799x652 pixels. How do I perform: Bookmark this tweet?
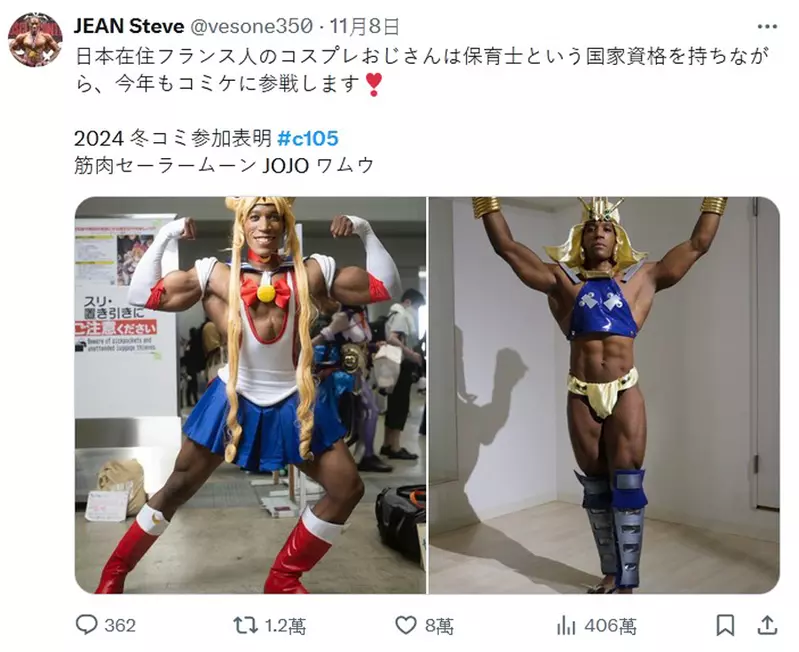point(725,625)
